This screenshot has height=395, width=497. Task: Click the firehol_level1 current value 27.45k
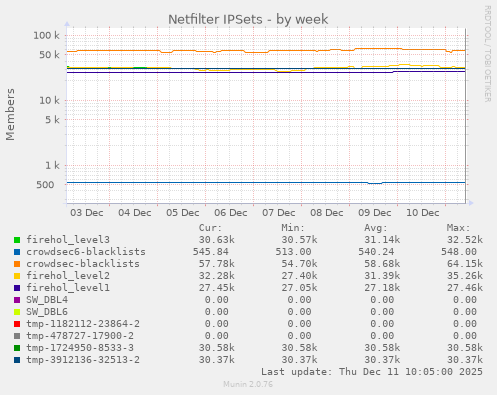click(x=217, y=288)
